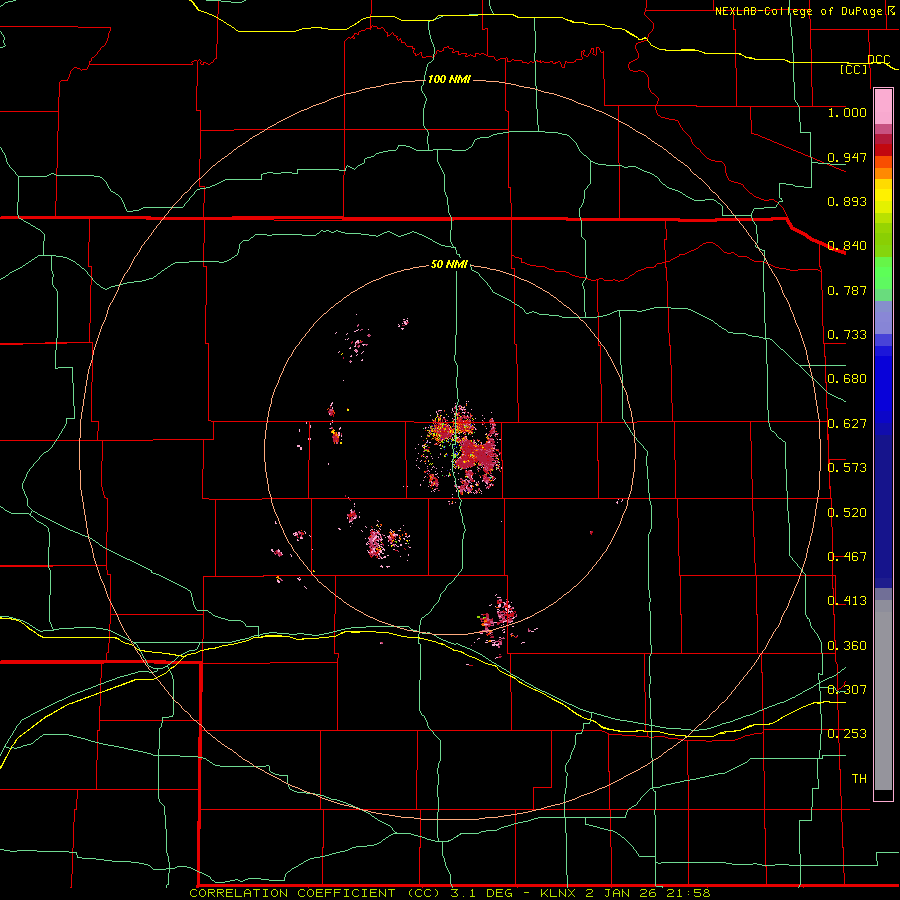Viewport: 900px width, 900px height.
Task: Select the 0.520 scale value
Action: (x=847, y=513)
